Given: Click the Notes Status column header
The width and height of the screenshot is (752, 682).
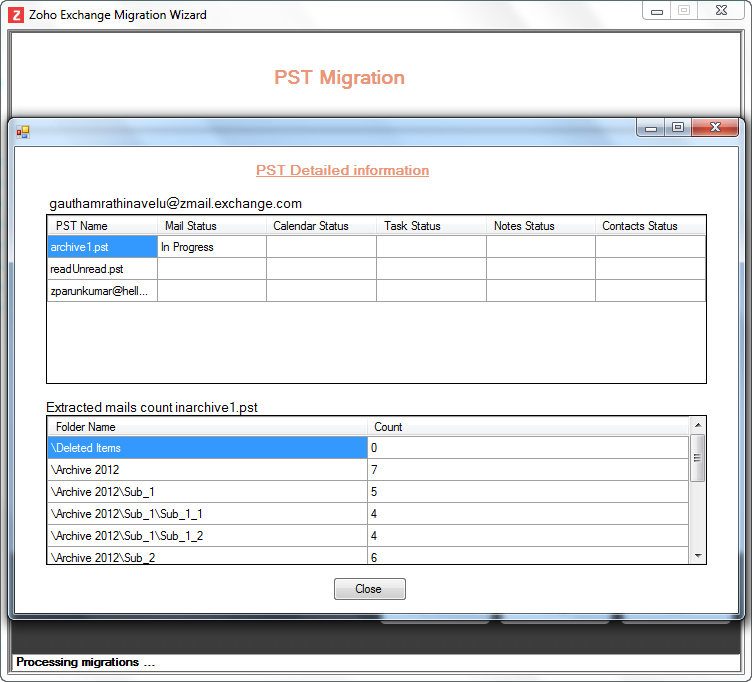Looking at the screenshot, I should pos(541,226).
